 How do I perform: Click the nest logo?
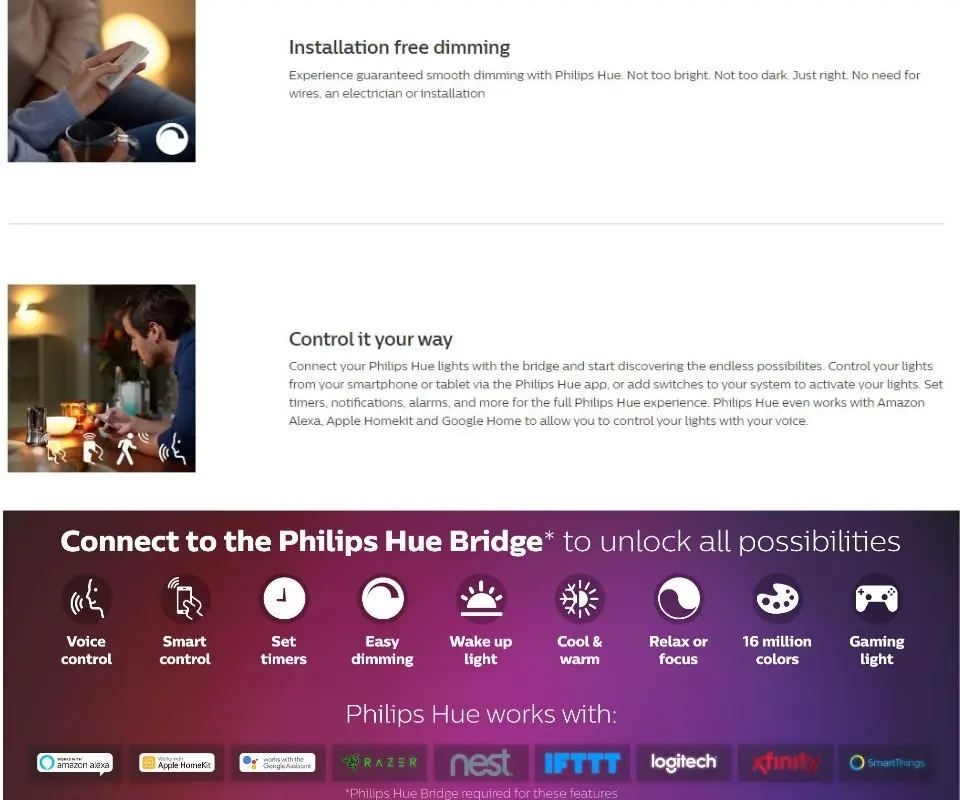(481, 763)
